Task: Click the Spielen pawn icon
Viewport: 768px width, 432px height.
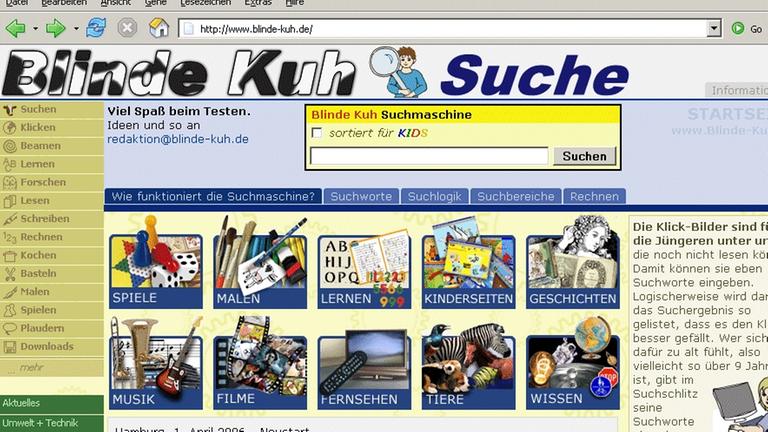Action: click(9, 311)
